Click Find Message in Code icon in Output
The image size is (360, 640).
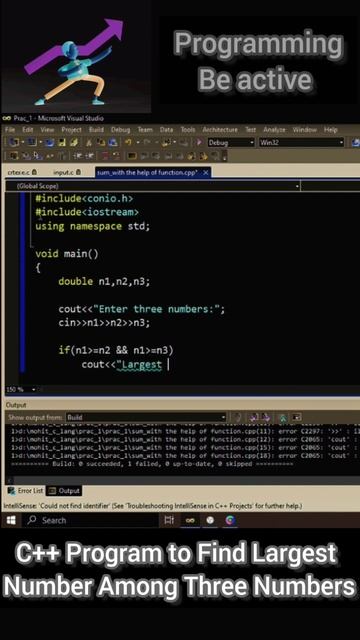click(x=238, y=417)
